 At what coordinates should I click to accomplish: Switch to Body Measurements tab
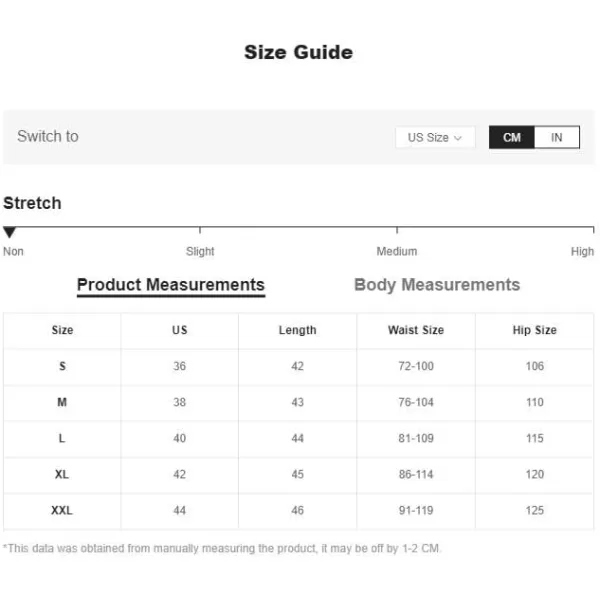point(437,285)
